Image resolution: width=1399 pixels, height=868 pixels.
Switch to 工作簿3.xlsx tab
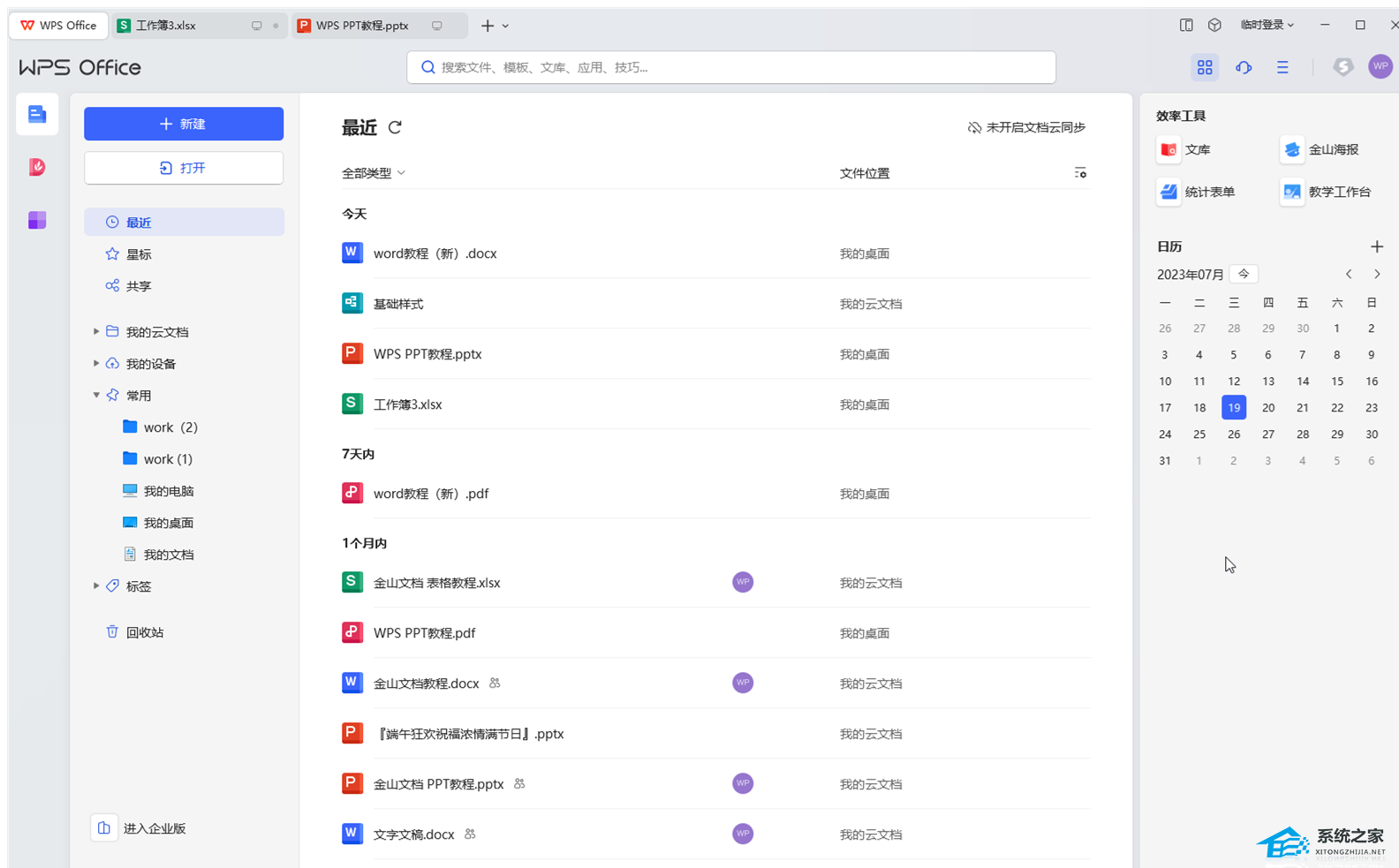(199, 26)
